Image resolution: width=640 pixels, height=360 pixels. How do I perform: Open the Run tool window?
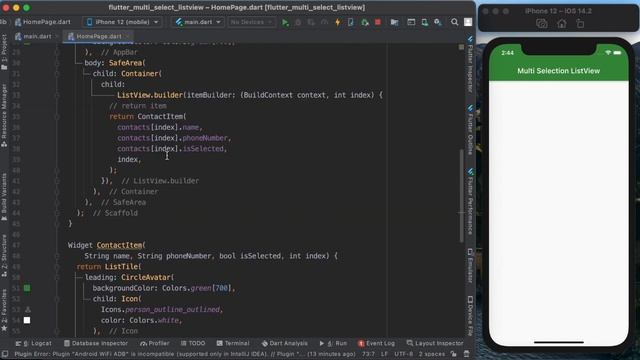tap(333, 343)
